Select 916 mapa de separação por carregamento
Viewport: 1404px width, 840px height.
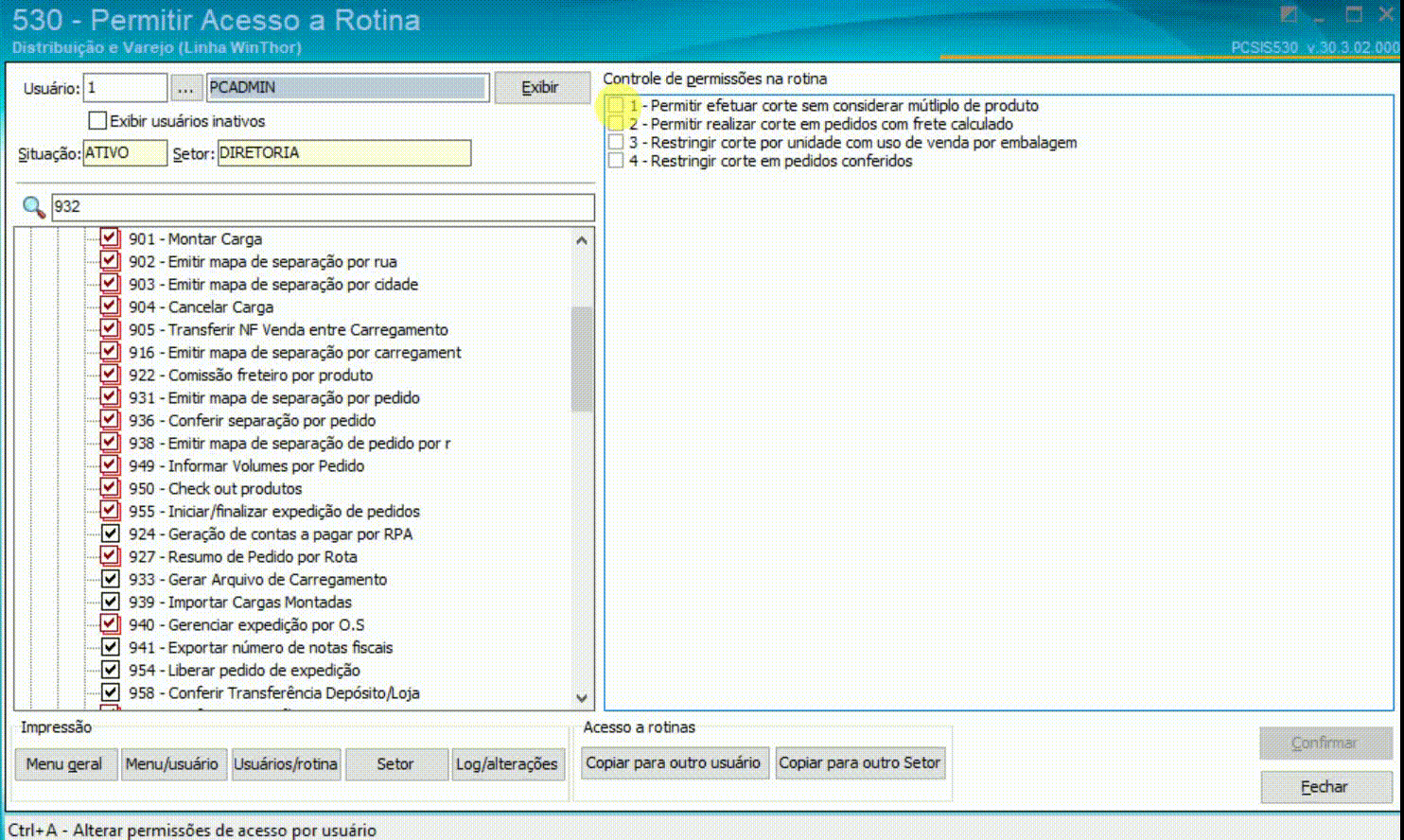pyautogui.click(x=295, y=353)
